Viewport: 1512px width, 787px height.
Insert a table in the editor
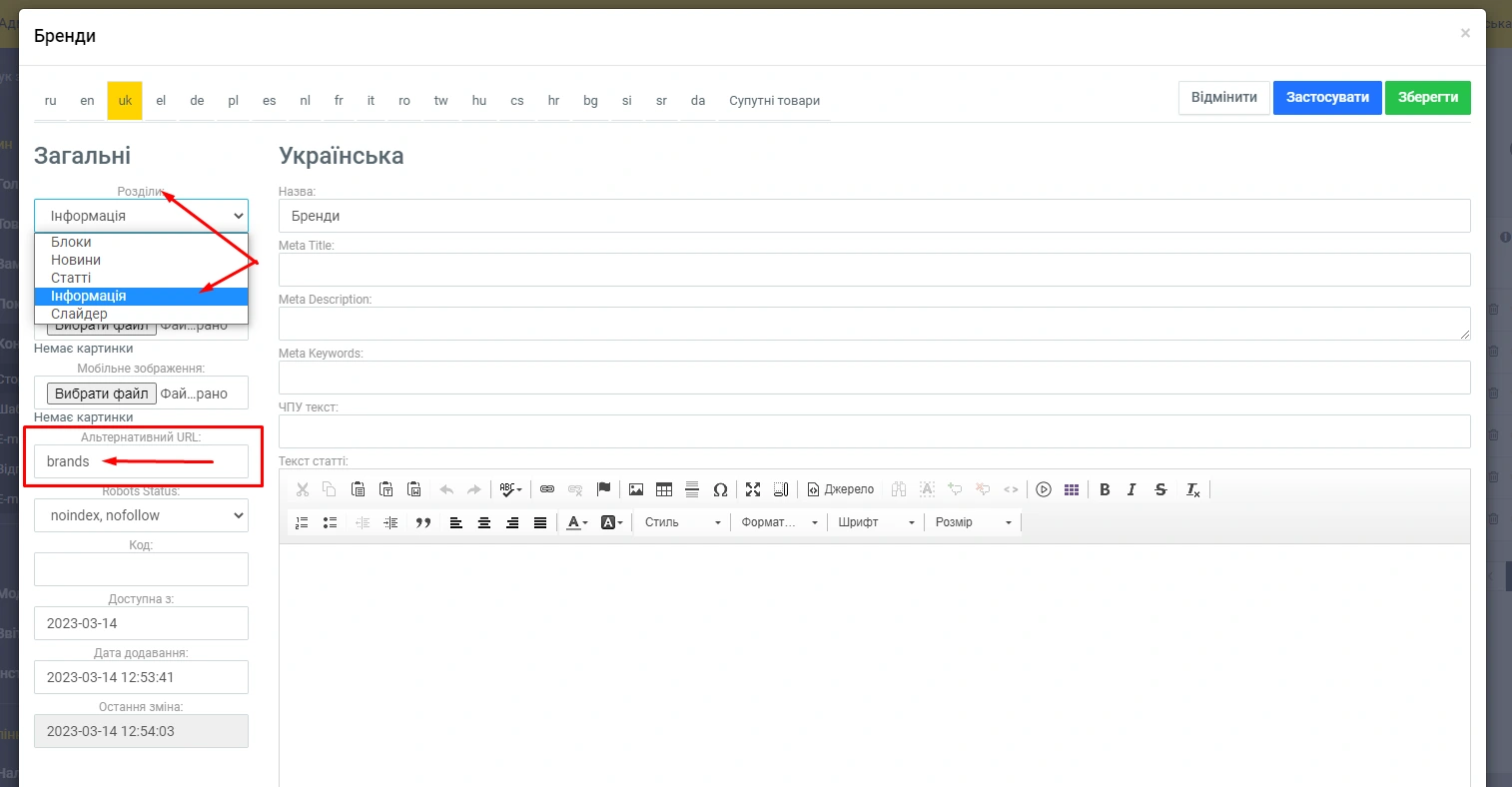(x=664, y=489)
